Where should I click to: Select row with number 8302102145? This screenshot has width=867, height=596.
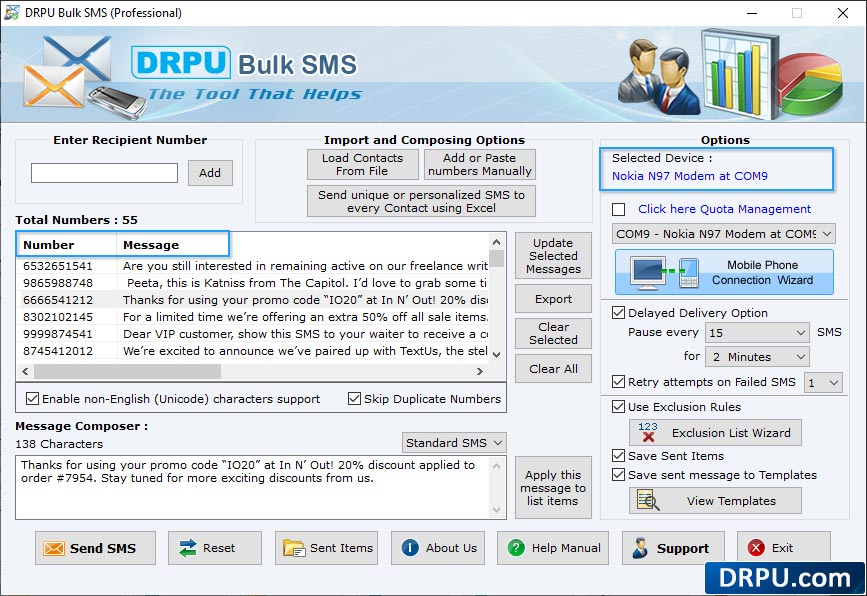click(x=254, y=317)
